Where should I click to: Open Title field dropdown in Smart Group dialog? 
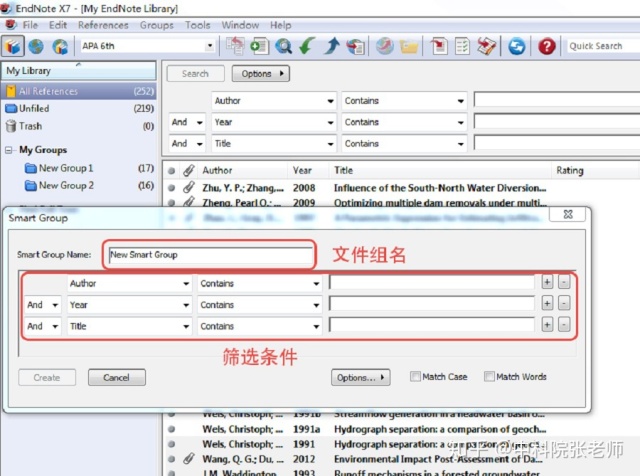coord(186,326)
